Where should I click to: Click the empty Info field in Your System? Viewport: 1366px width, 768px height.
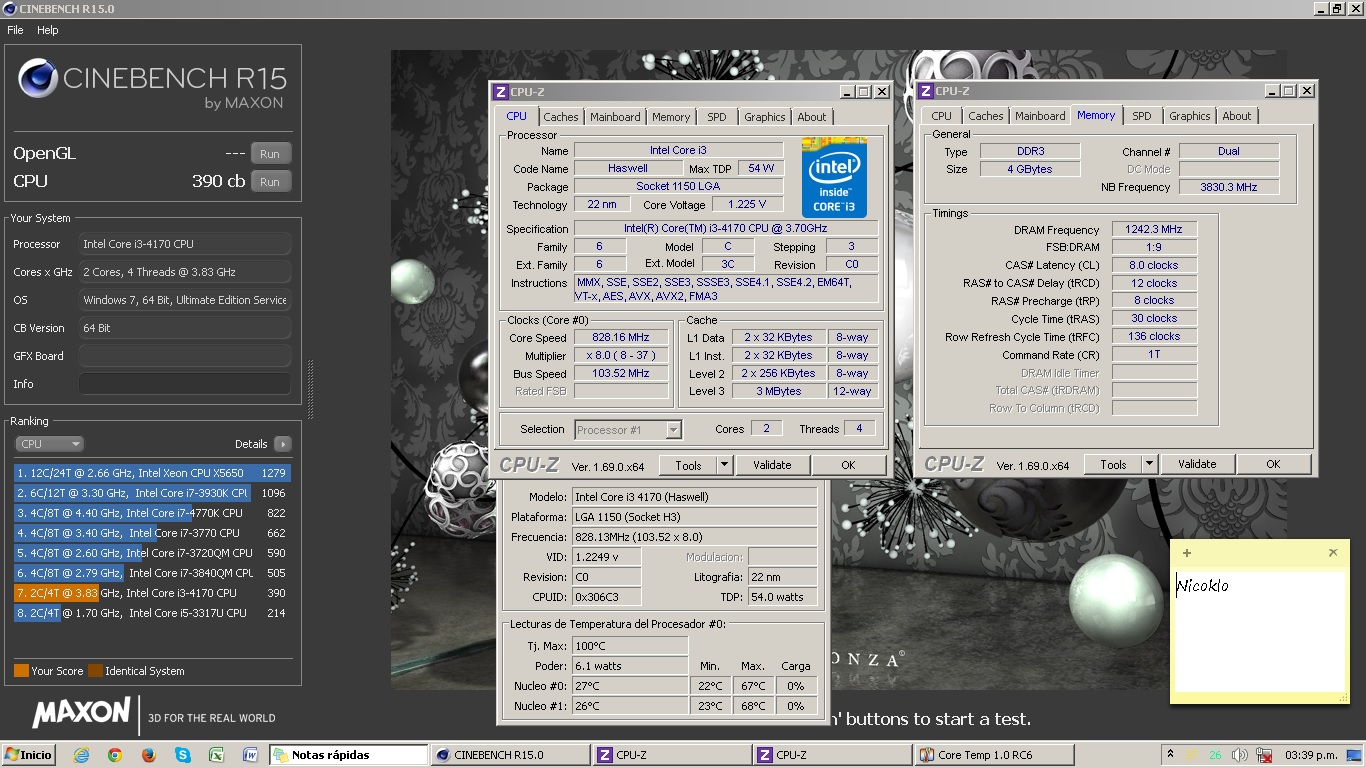tap(185, 384)
